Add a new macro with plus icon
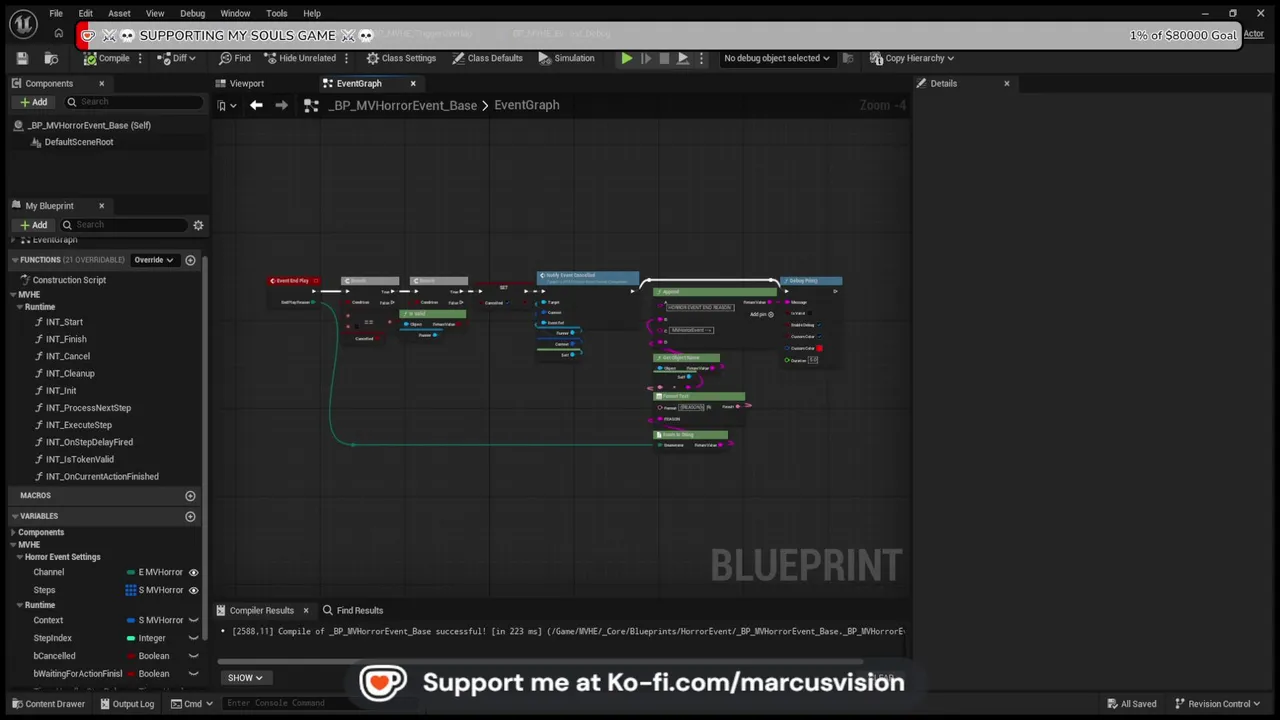1280x720 pixels. pyautogui.click(x=190, y=496)
